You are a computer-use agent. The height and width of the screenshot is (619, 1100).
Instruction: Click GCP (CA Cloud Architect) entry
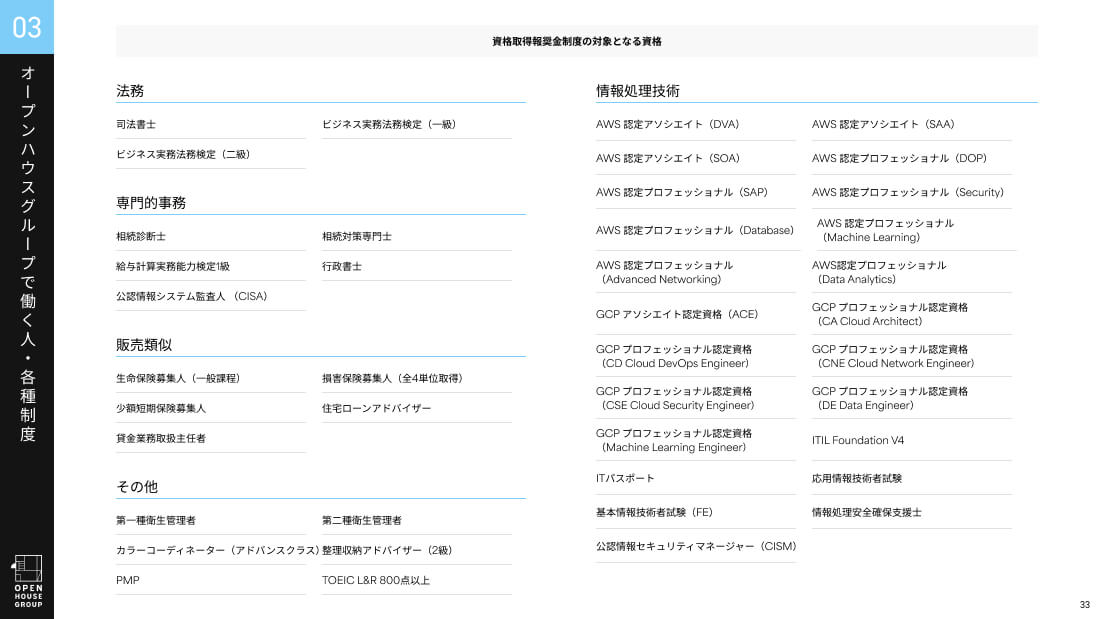[x=890, y=314]
